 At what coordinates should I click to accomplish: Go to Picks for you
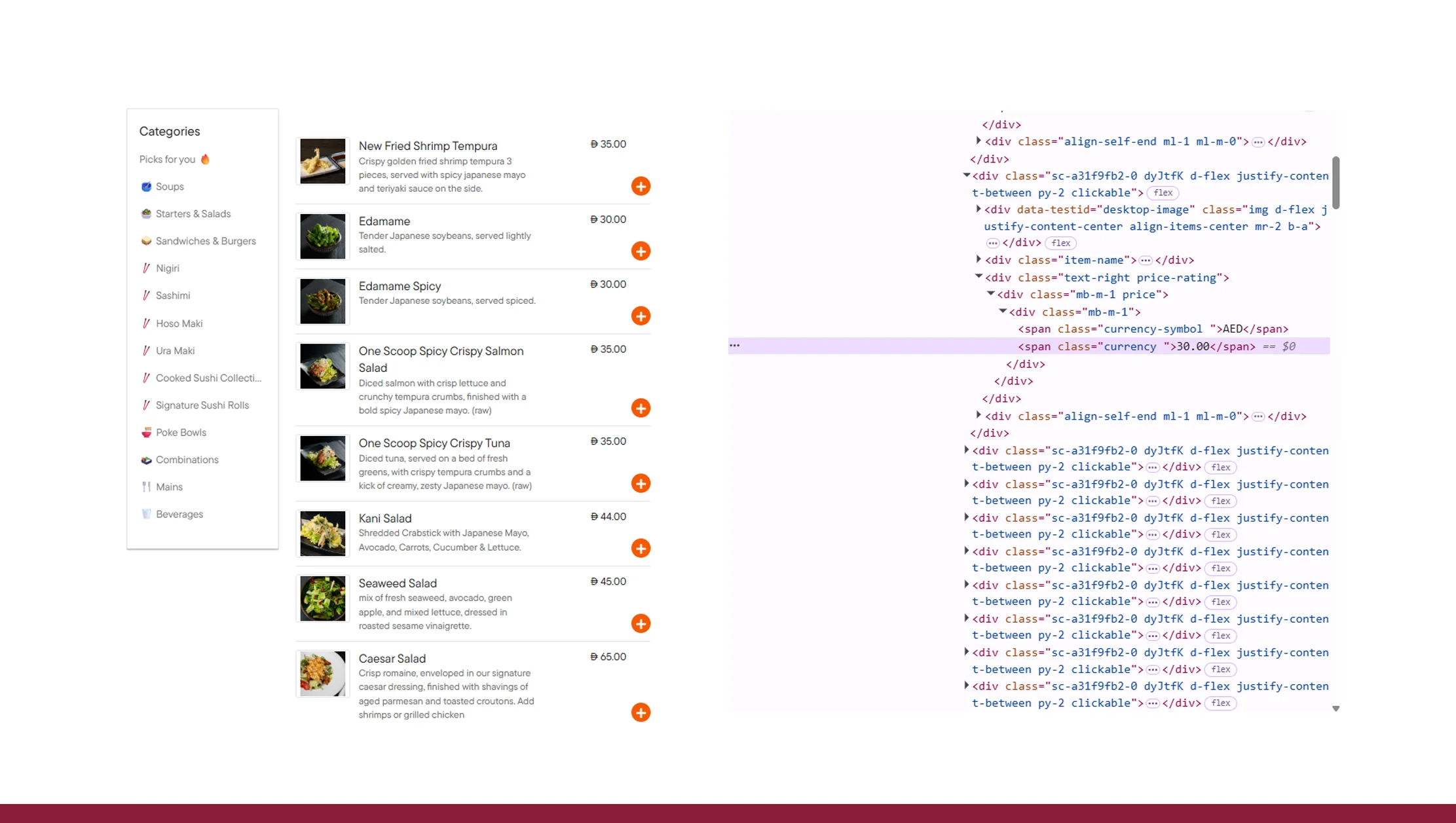[x=167, y=159]
